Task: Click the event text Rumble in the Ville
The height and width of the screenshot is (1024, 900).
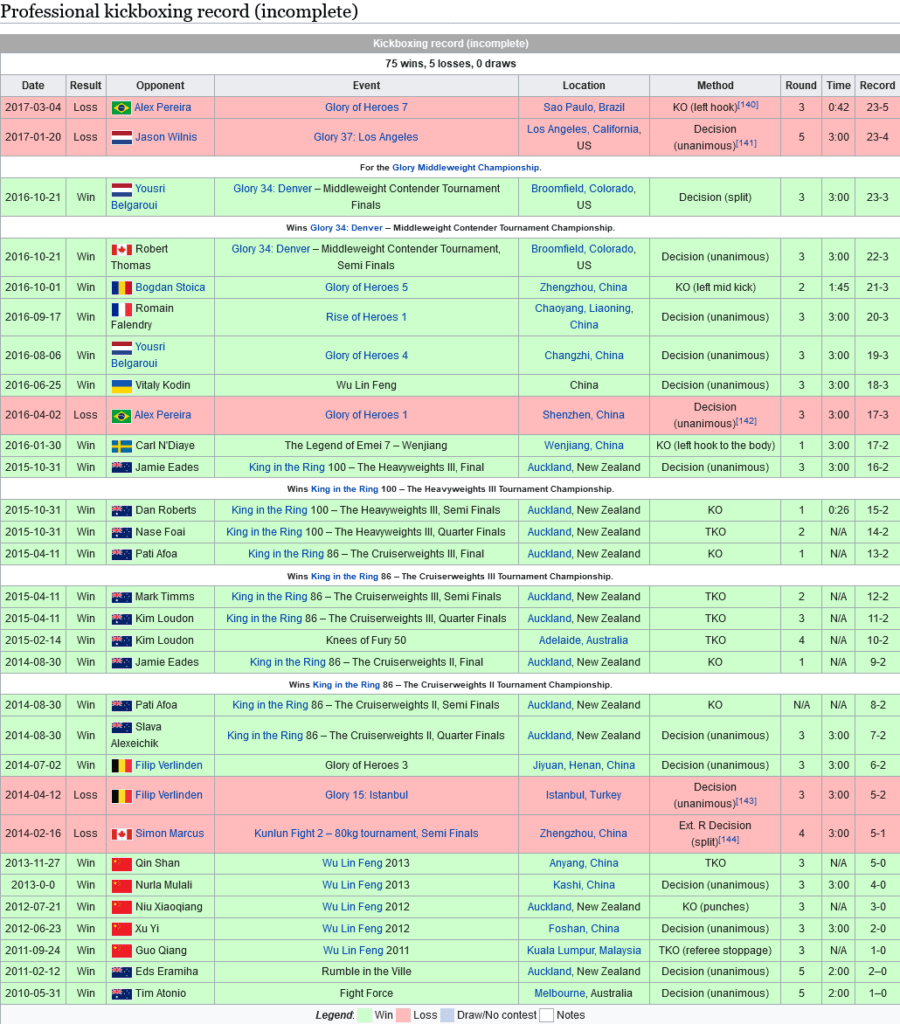Action: click(x=366, y=972)
